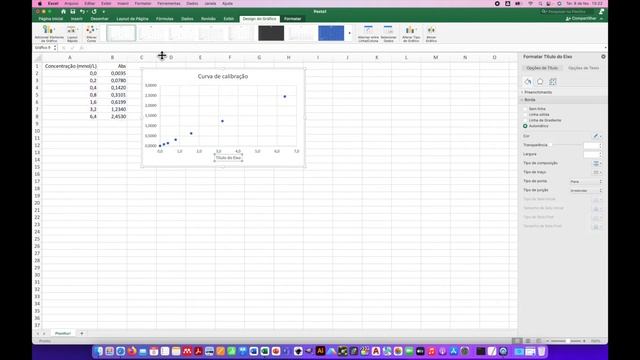Select the Linha sólida radio option
This screenshot has width=640, height=360.
click(525, 115)
